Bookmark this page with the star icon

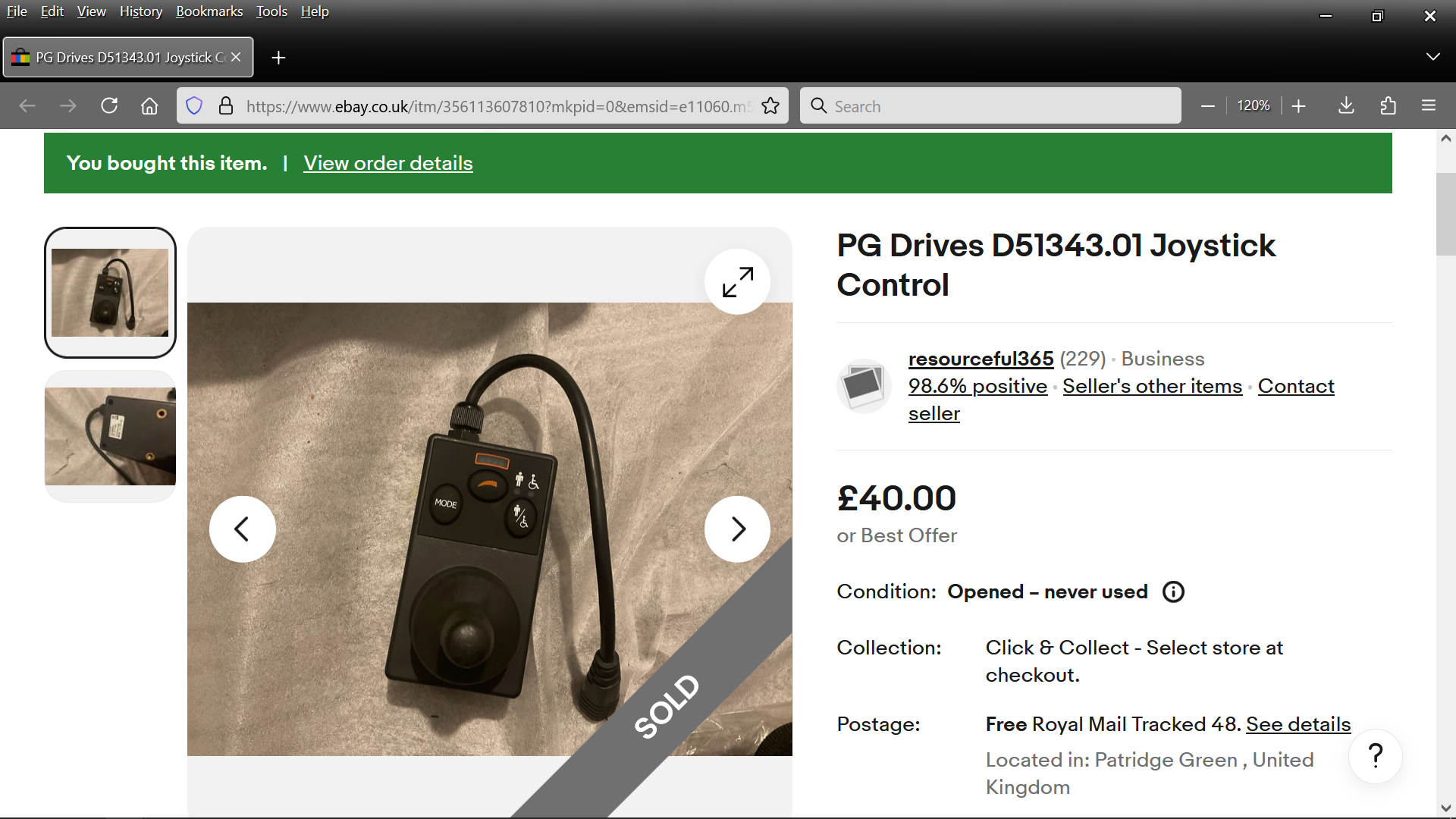770,106
